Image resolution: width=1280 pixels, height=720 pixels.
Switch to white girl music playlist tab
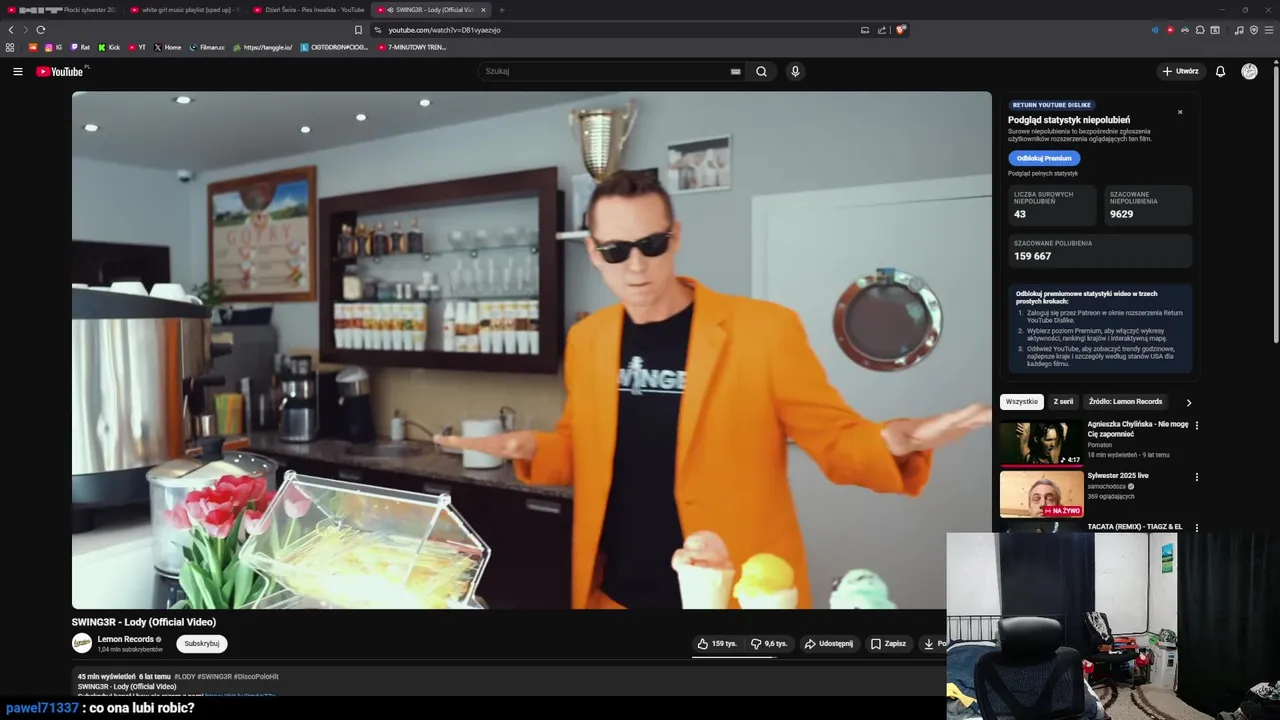pyautogui.click(x=184, y=10)
